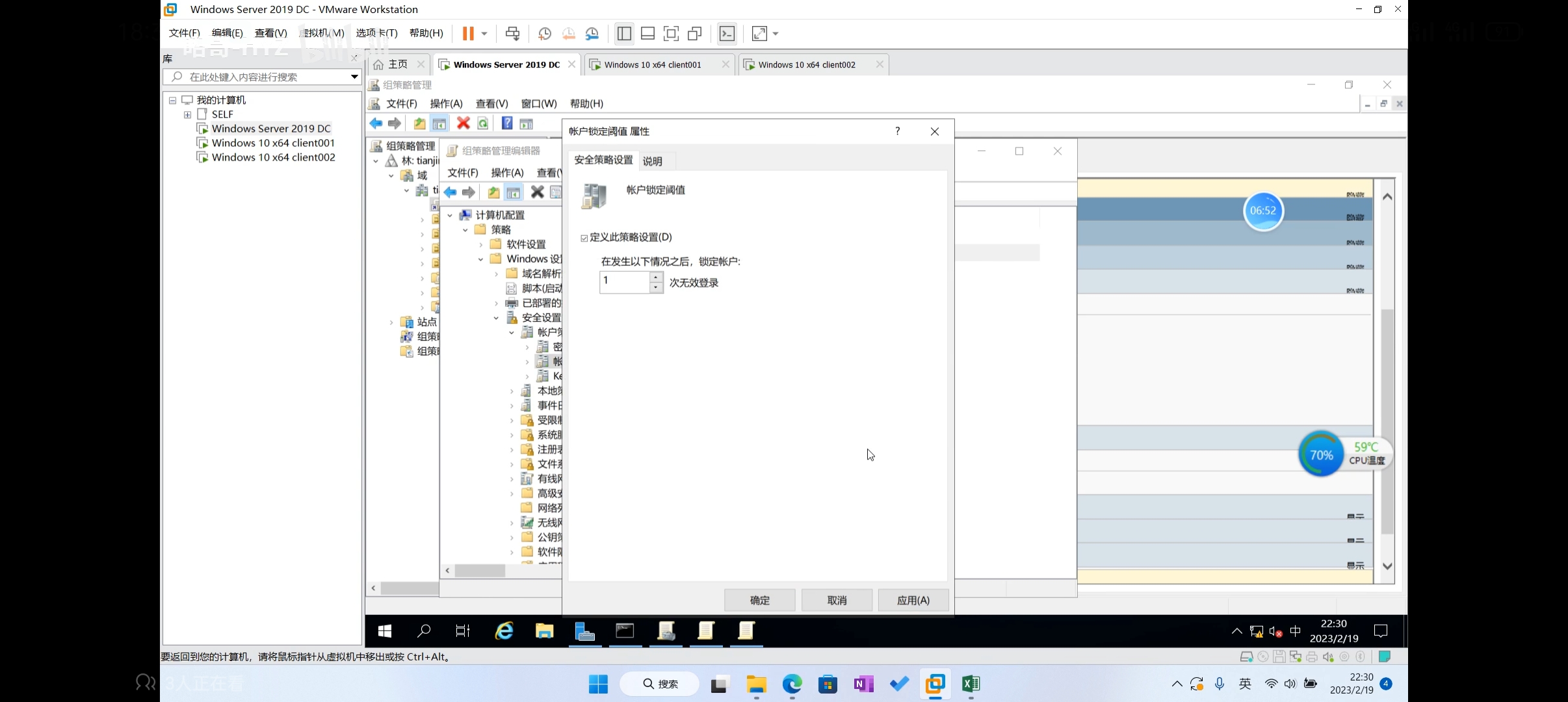Open the 窗口(W) menu in Group Policy Management
Screen dimensions: 1568x702
[x=539, y=103]
